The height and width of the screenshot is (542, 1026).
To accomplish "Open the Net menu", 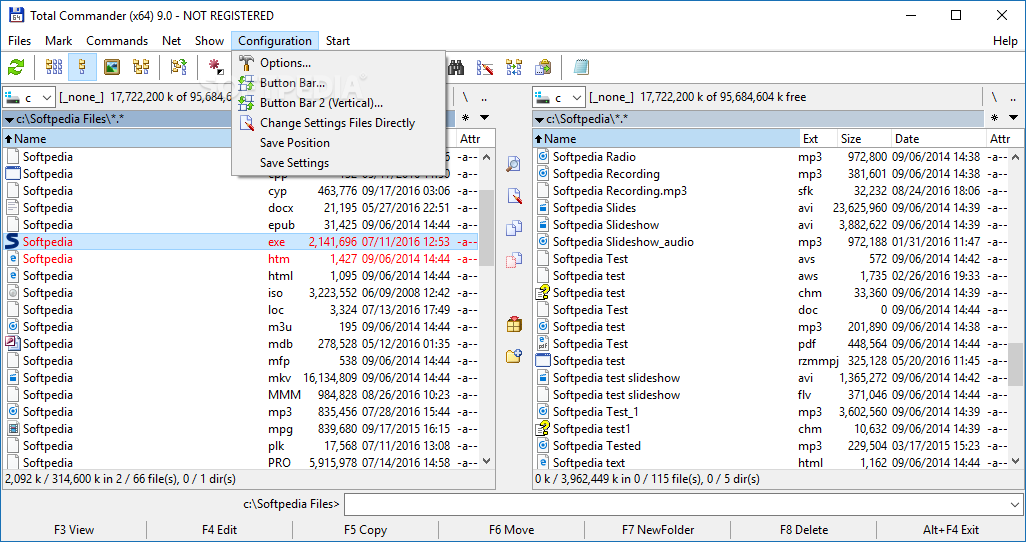I will pyautogui.click(x=171, y=41).
